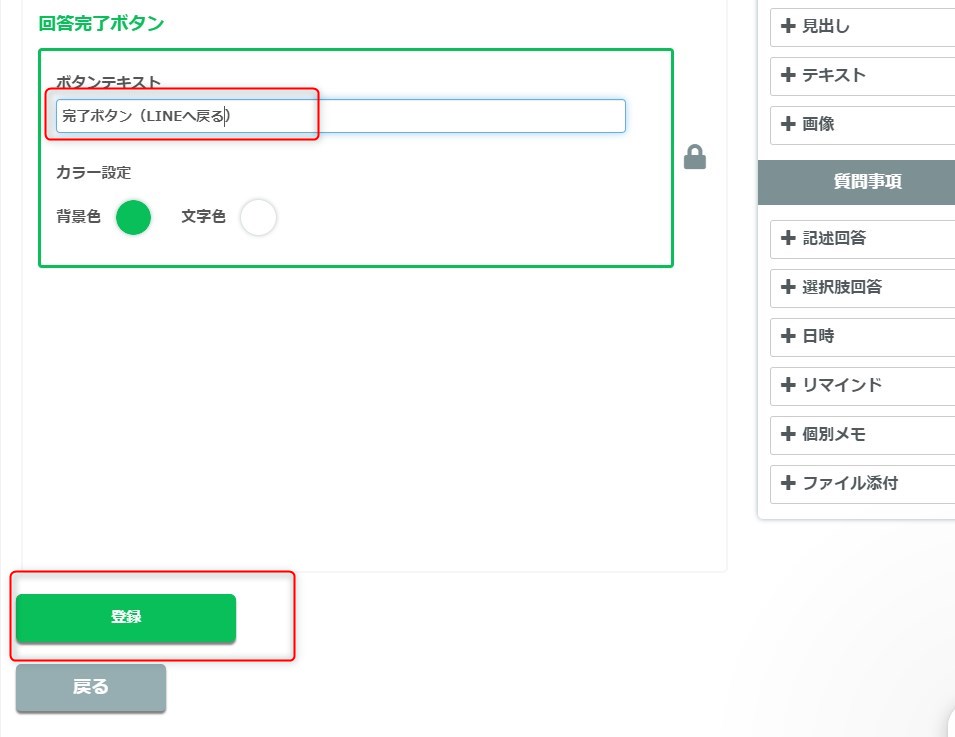This screenshot has height=737, width=955.
Task: Open the white 文字色 color swatch
Action: (258, 217)
